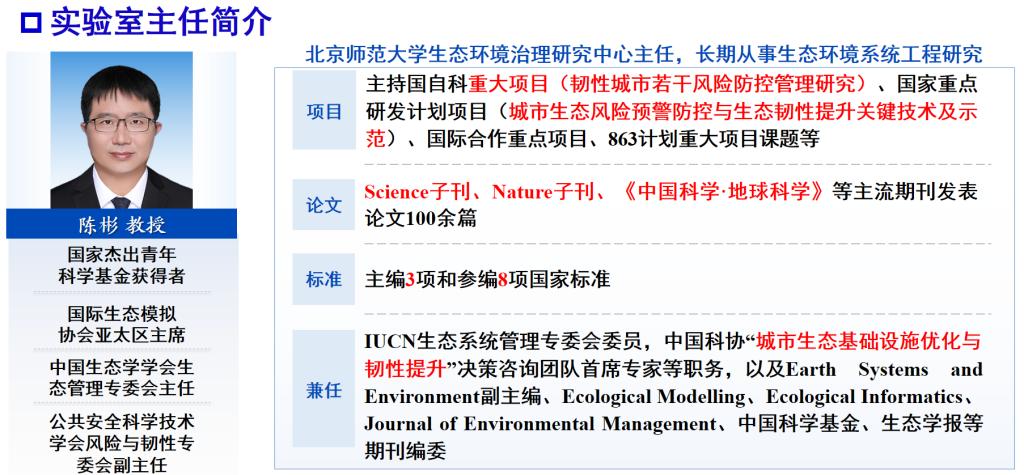
Task: Select the 论文 section label
Action: pos(324,205)
